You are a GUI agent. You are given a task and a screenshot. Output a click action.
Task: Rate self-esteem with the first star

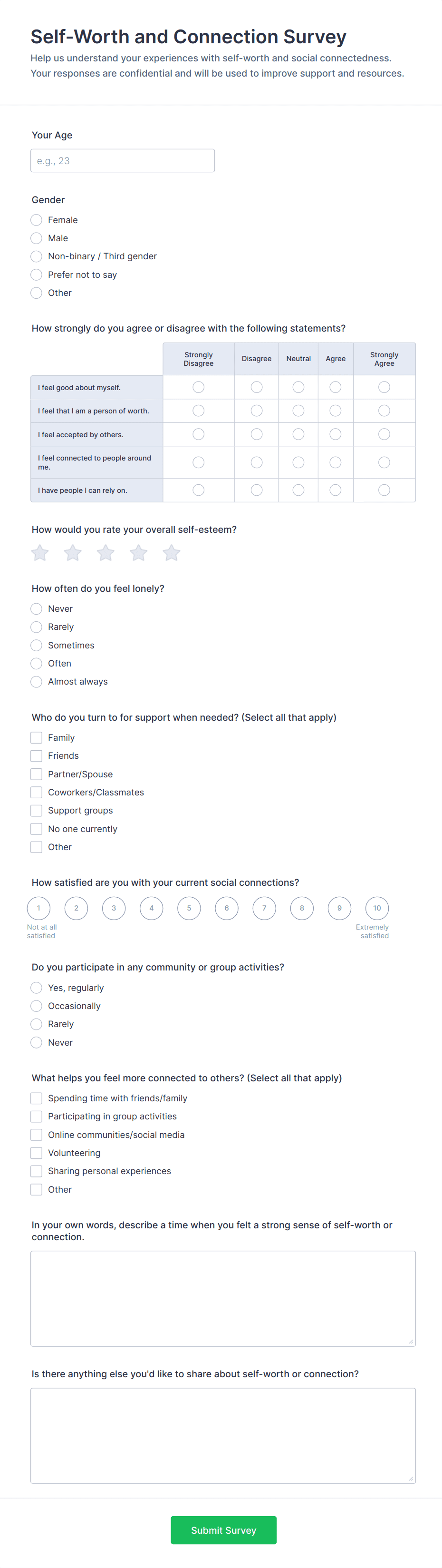[x=40, y=553]
